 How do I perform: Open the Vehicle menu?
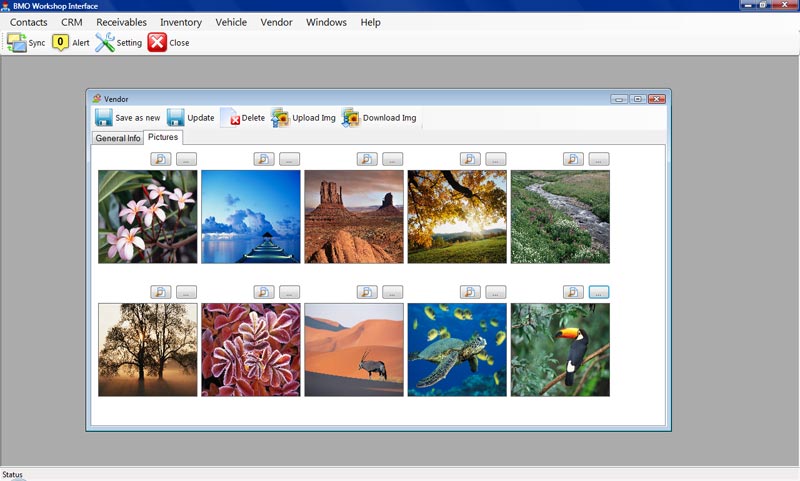[x=231, y=22]
